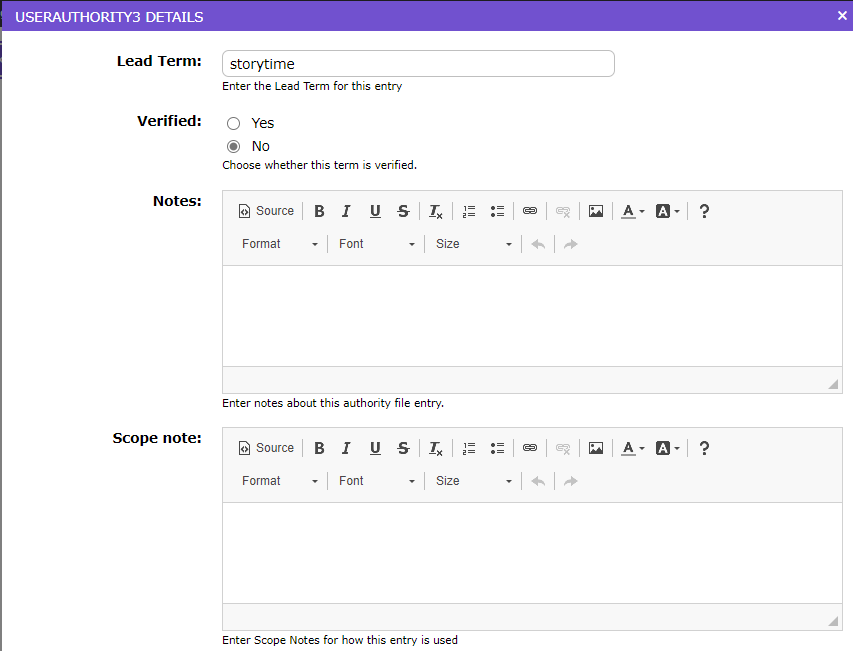This screenshot has width=853, height=651.
Task: Toggle Bold in Scope note editor
Action: 319,448
